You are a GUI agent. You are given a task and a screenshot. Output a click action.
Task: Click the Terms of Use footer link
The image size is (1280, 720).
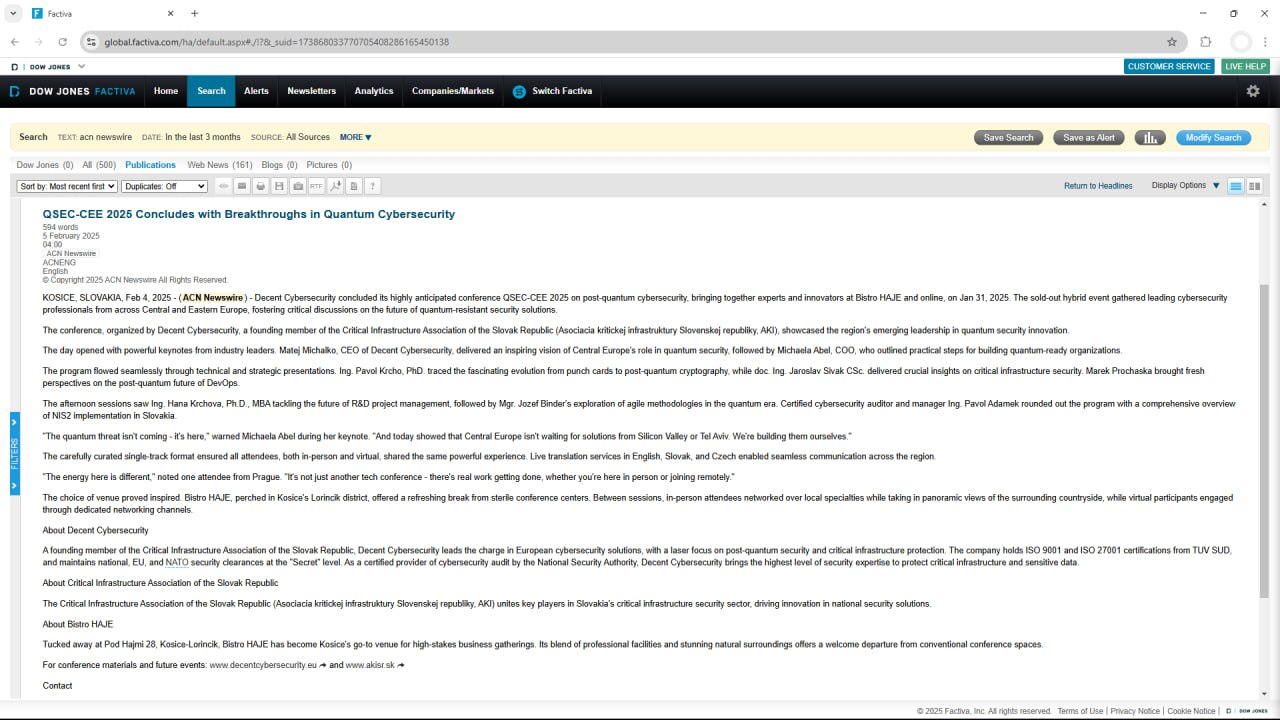(1080, 711)
